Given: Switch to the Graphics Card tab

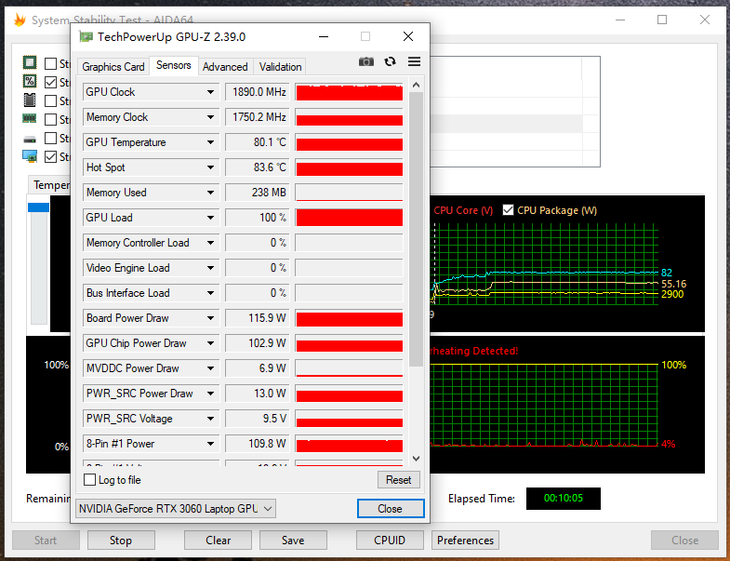Looking at the screenshot, I should point(113,67).
